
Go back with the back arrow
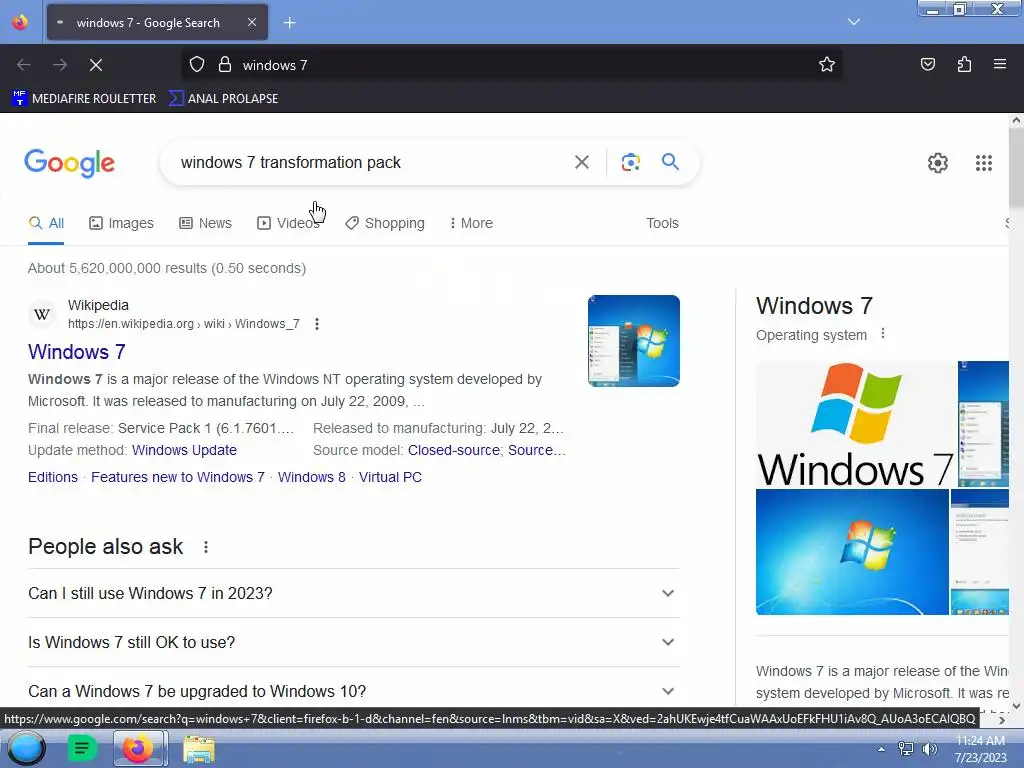tap(24, 65)
